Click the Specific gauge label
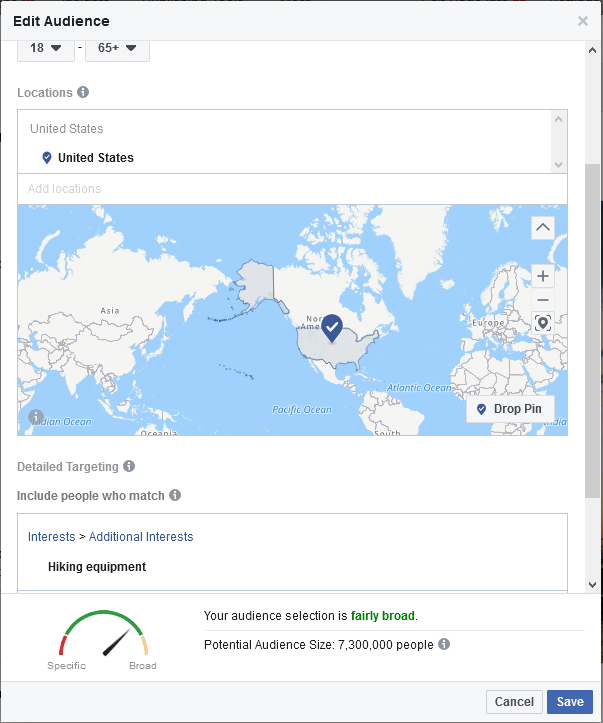603x723 pixels. pos(66,665)
